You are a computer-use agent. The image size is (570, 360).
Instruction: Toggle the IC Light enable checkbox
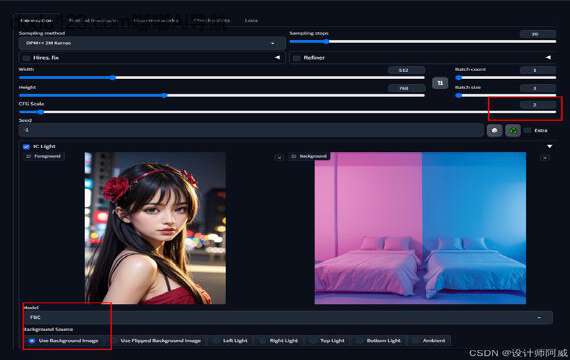pyautogui.click(x=26, y=147)
